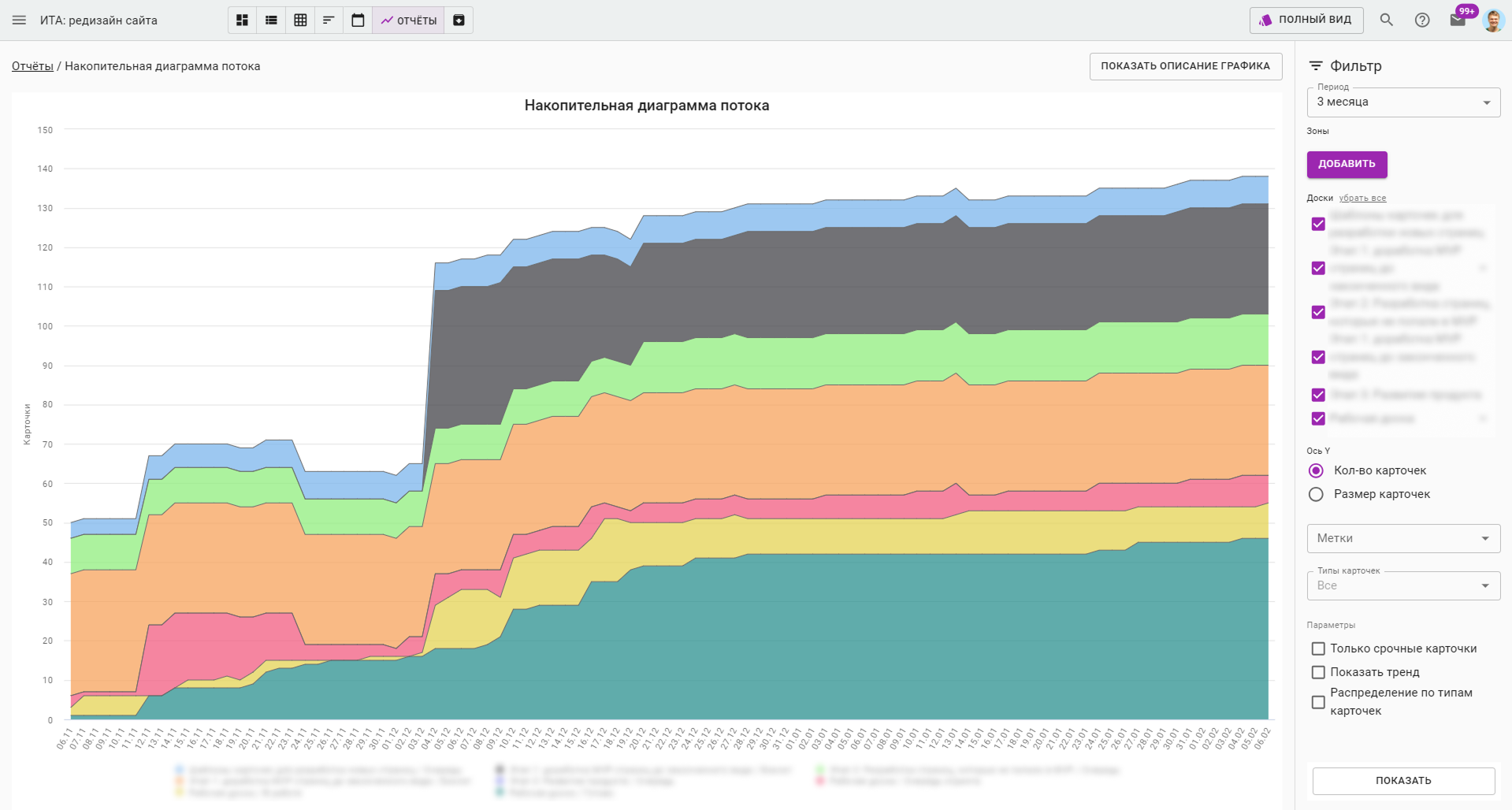Open the table grid view
The height and width of the screenshot is (810, 1512).
pos(300,20)
